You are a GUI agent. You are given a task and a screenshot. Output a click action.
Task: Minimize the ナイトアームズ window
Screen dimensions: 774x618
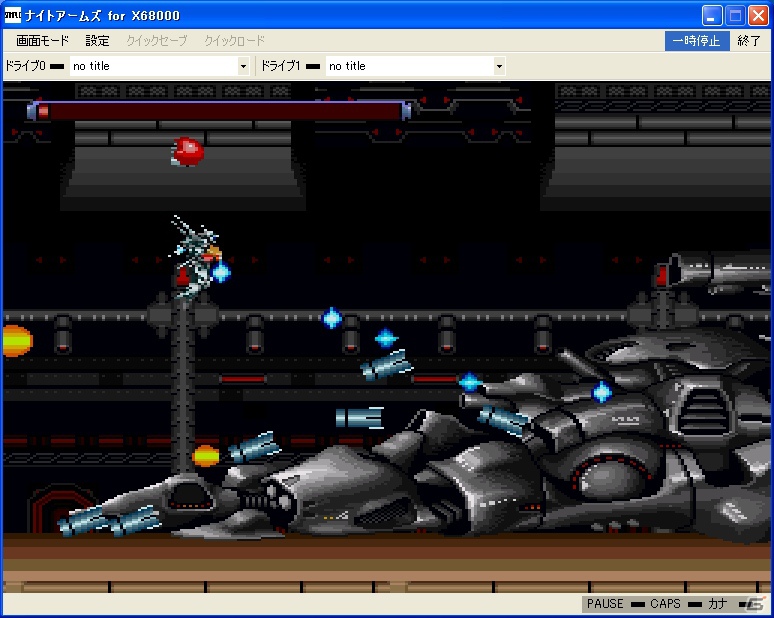[x=711, y=16]
